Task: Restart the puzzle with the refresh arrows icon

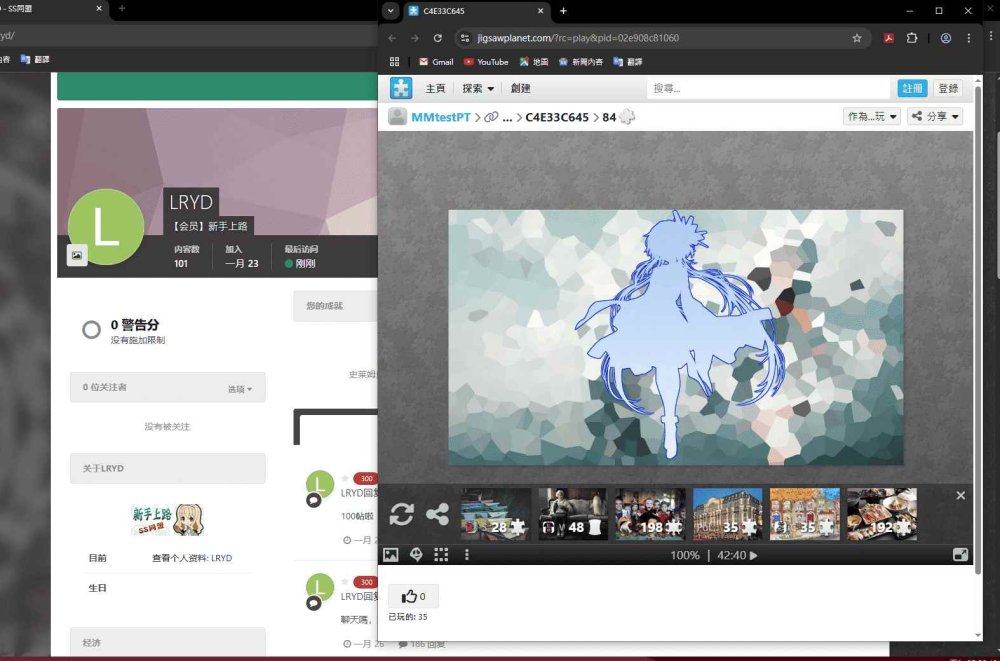Action: [x=401, y=514]
